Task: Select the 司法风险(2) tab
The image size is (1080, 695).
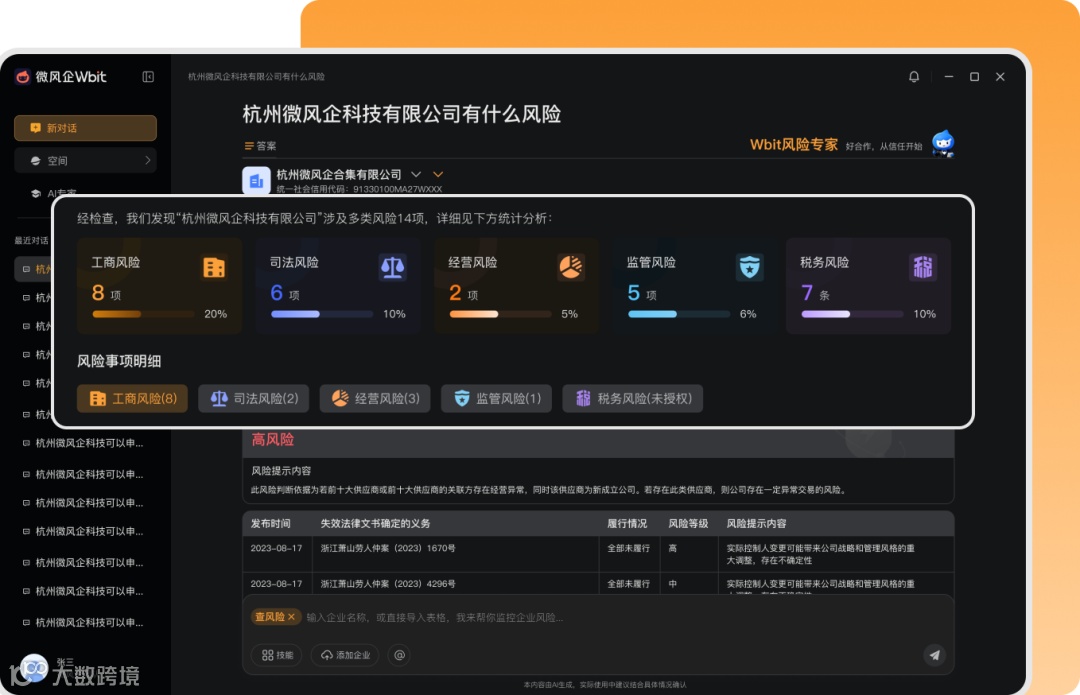Action: tap(253, 398)
